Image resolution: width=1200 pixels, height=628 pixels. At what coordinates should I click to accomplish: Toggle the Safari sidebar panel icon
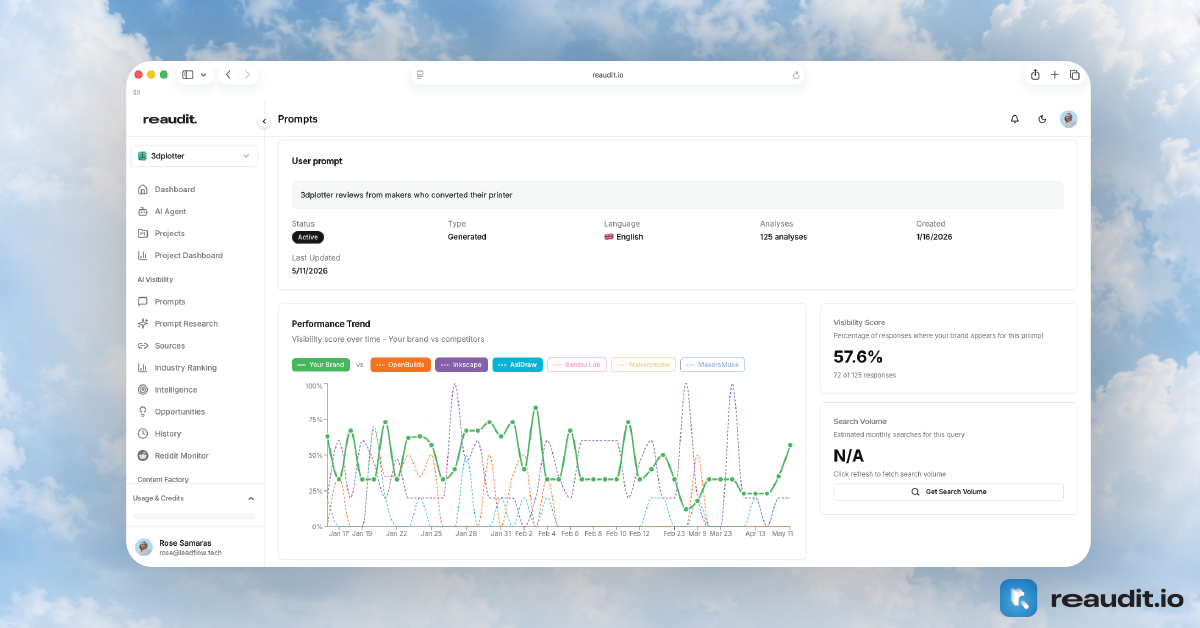pyautogui.click(x=187, y=75)
